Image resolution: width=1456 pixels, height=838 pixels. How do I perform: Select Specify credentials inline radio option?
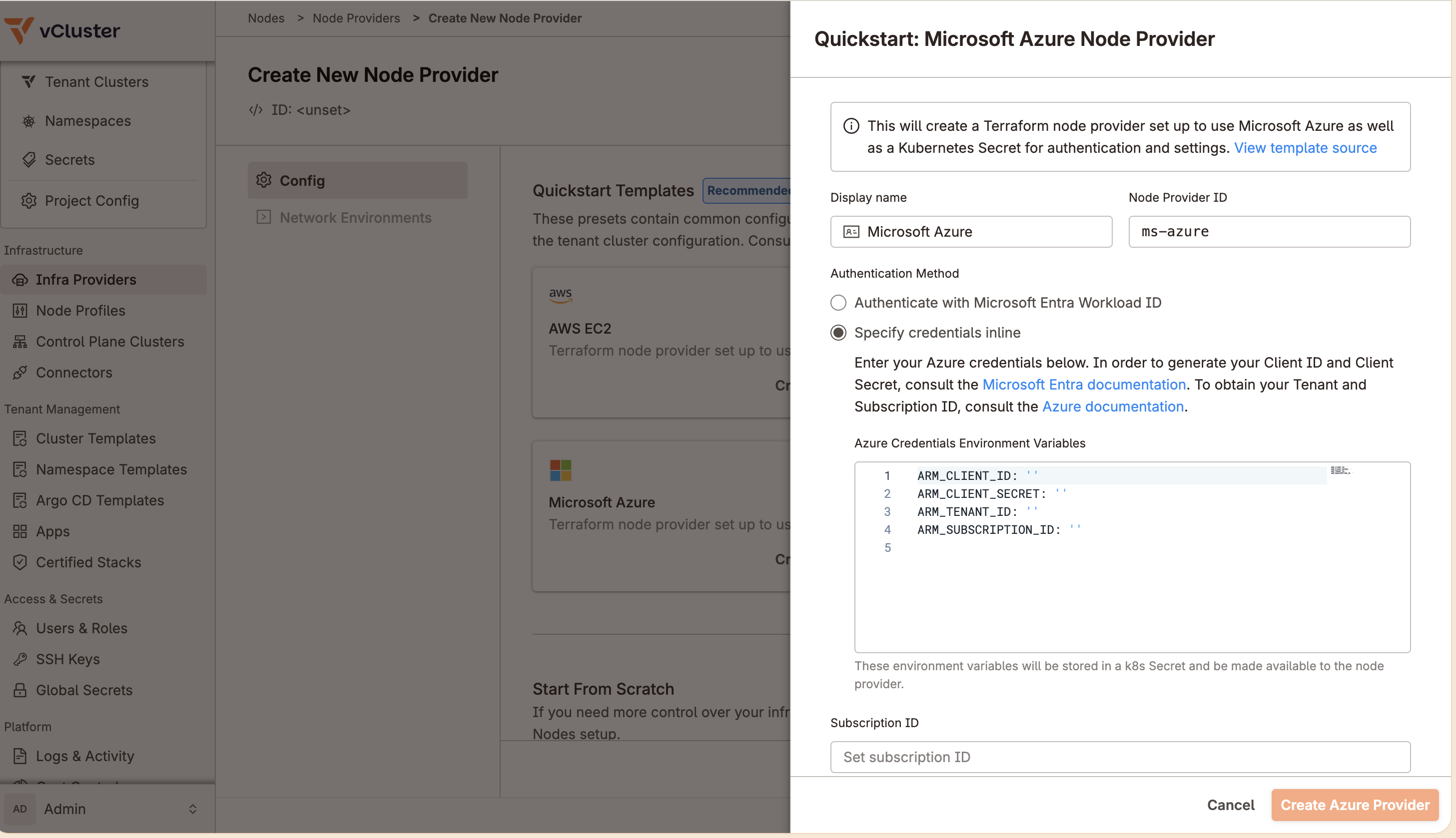click(x=838, y=333)
